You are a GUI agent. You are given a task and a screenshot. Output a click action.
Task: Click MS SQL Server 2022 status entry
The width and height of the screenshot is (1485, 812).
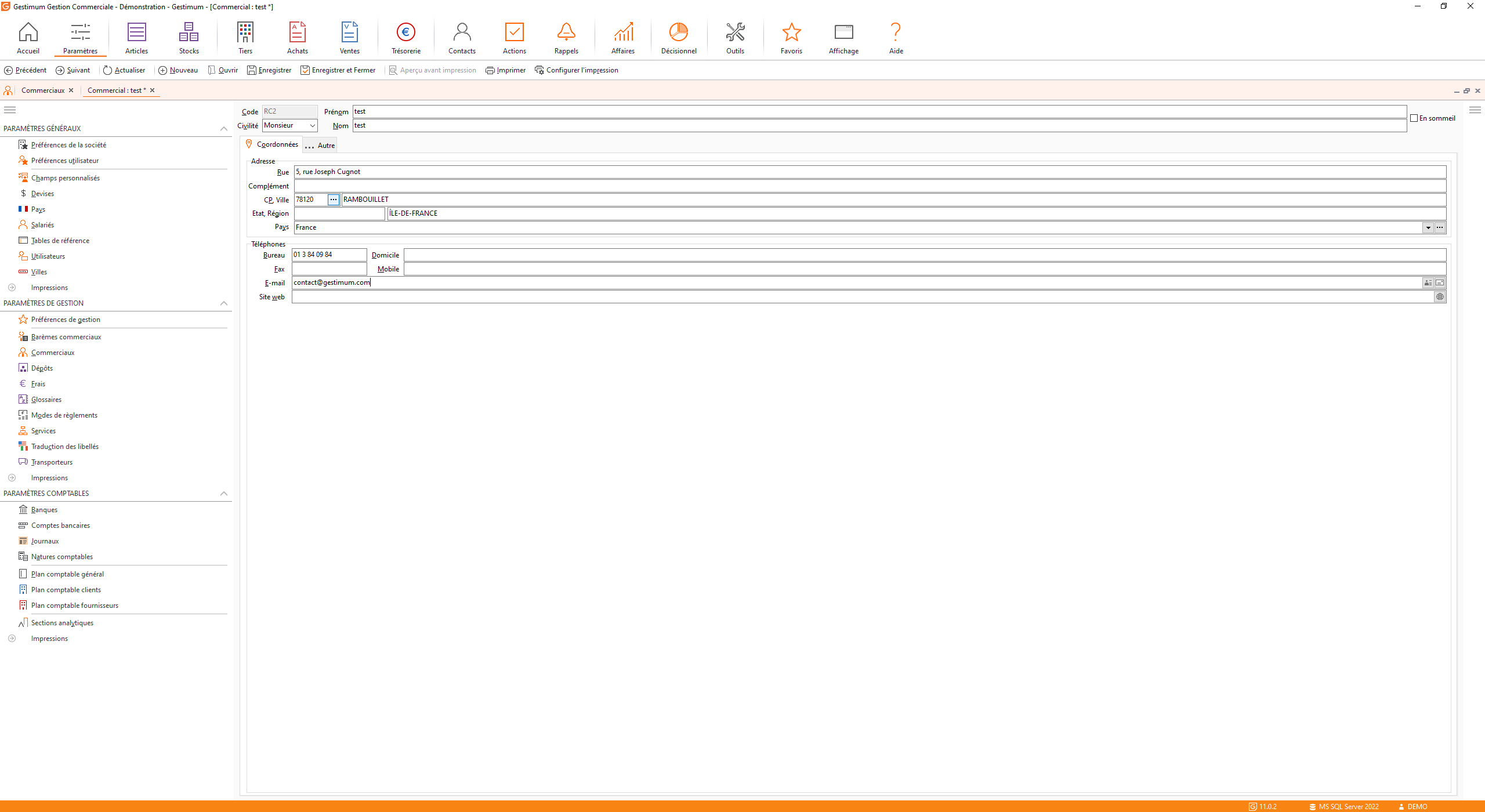[x=1343, y=807]
